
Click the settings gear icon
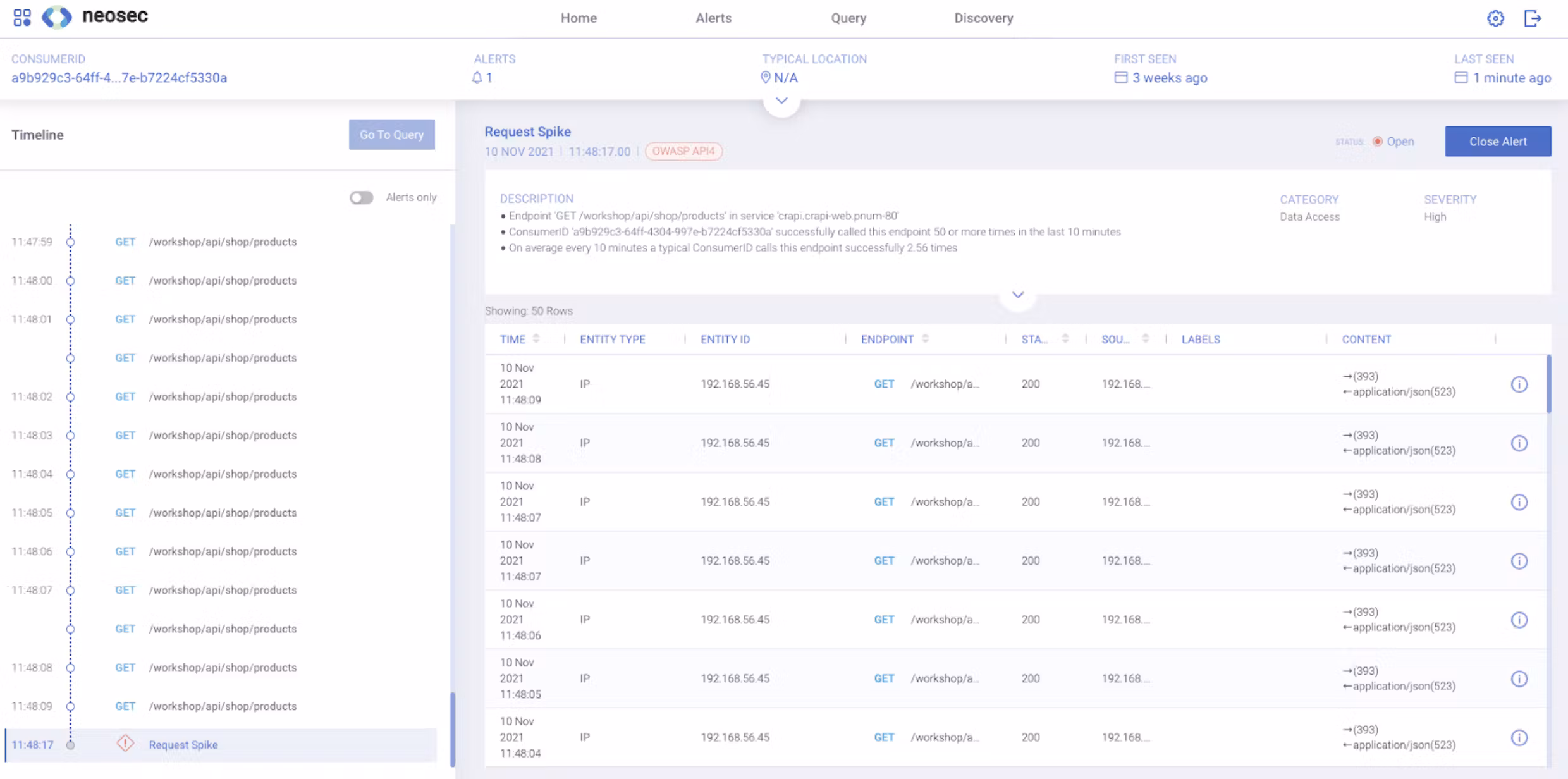1495,18
